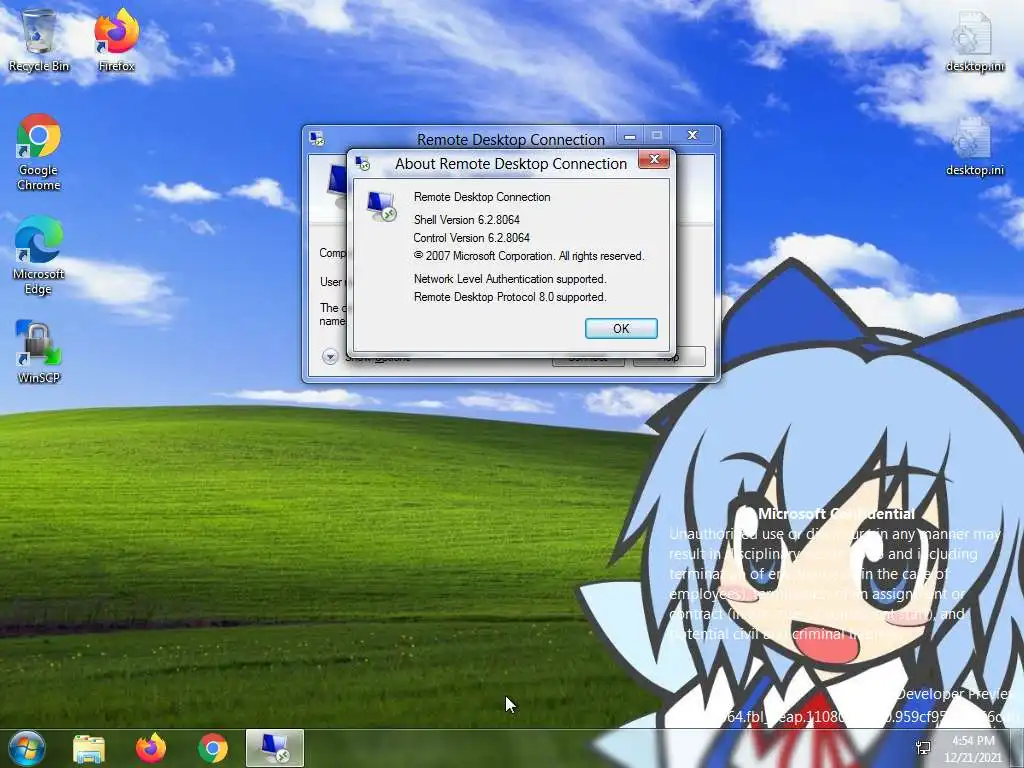The image size is (1024, 768).
Task: Open the Windows Start orb
Action: click(27, 748)
